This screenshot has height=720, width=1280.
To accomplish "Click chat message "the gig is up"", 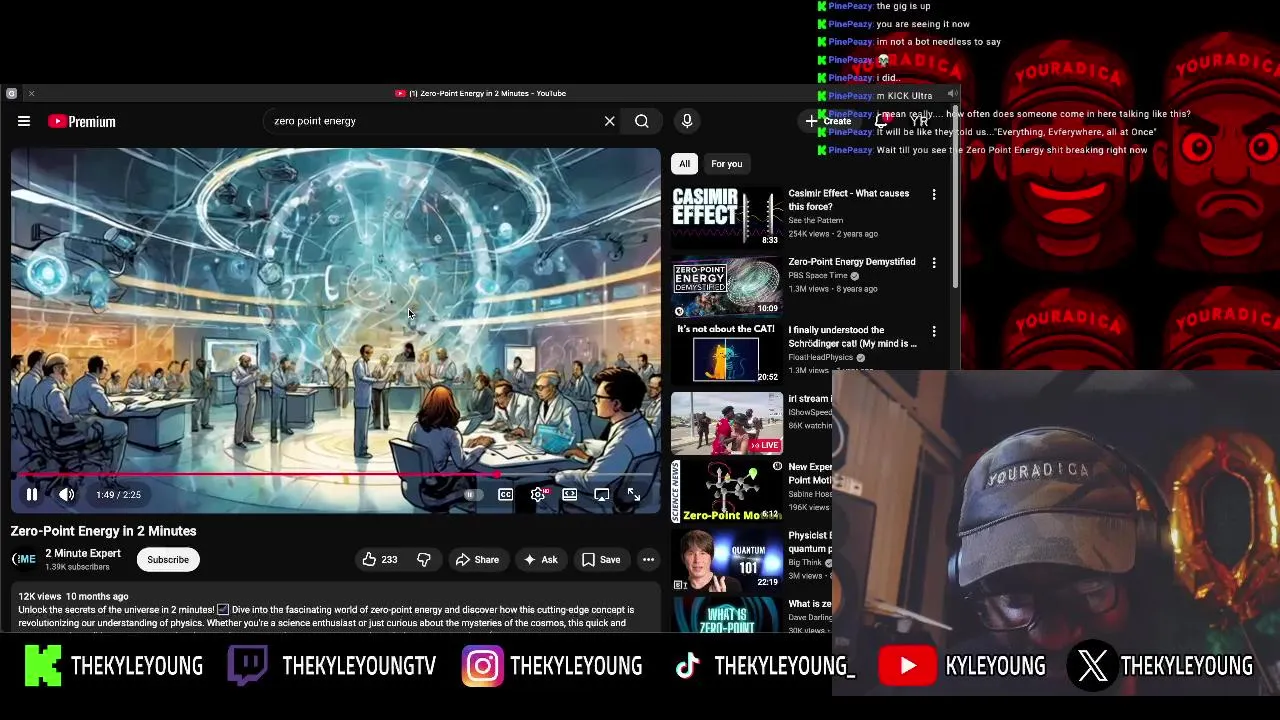I will (903, 6).
